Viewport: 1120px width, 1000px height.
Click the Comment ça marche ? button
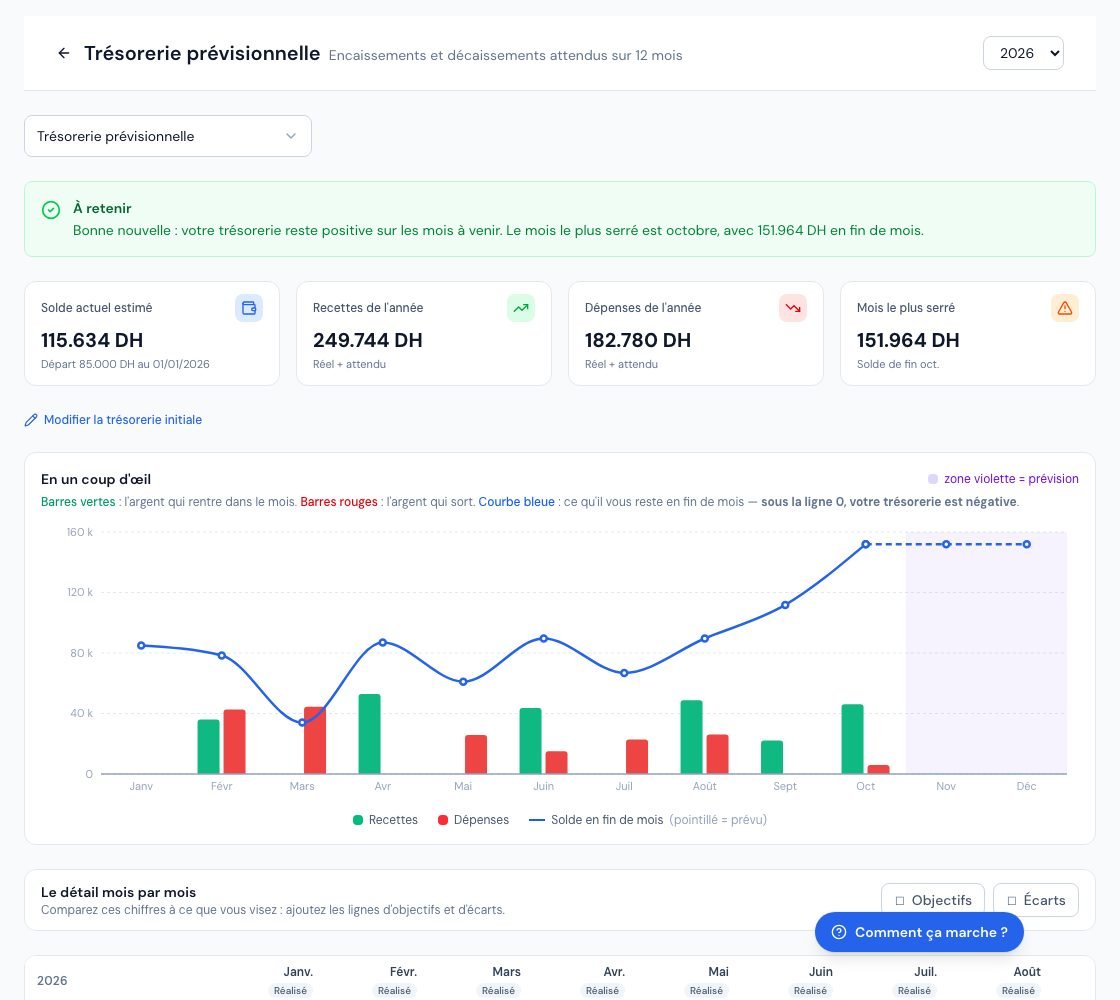point(919,932)
